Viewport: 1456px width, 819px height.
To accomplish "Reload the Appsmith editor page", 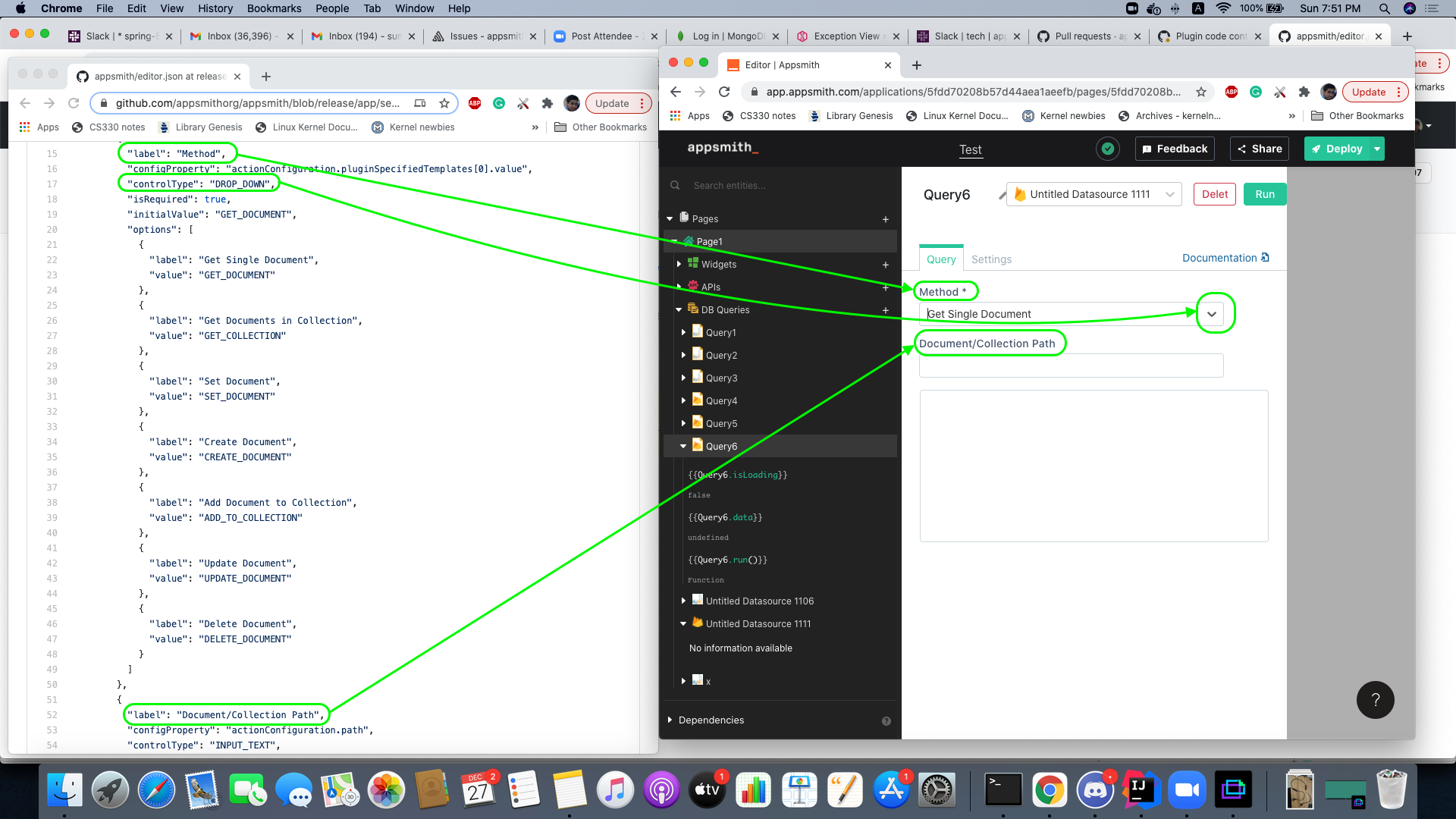I will click(x=724, y=92).
